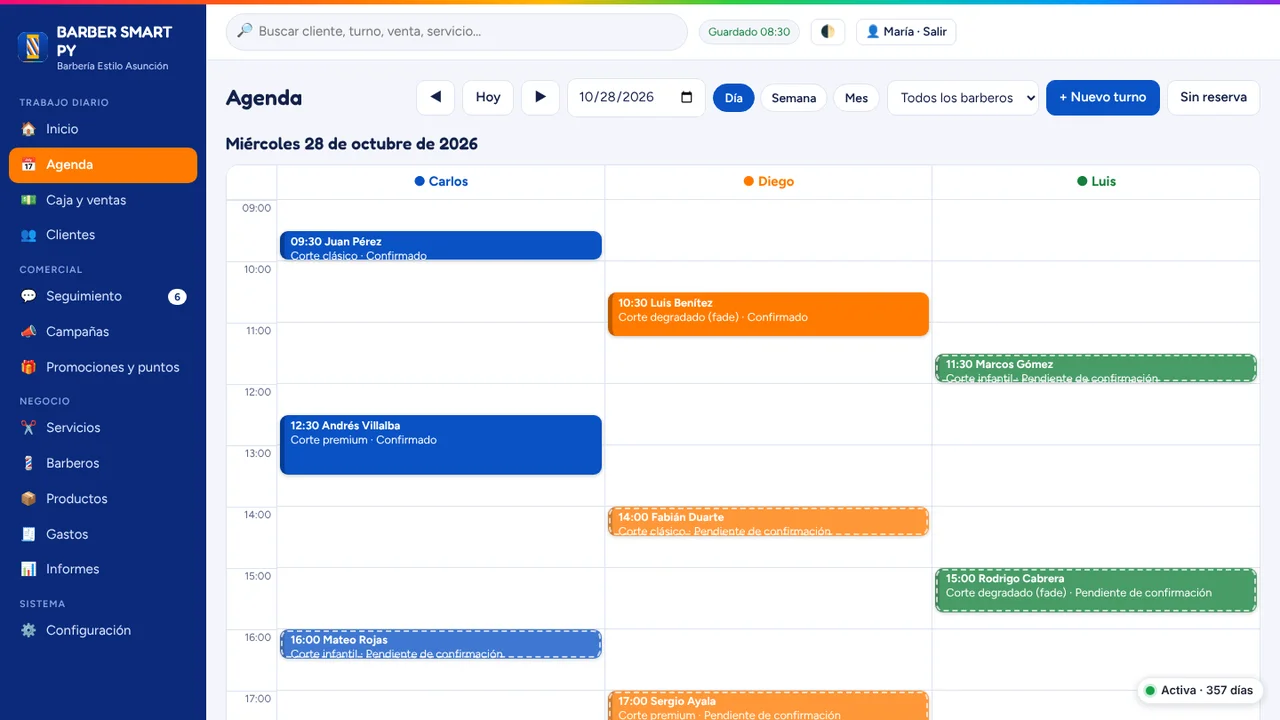Click the speech bubble icon for Seguimiento
This screenshot has width=1280, height=720.
click(28, 296)
